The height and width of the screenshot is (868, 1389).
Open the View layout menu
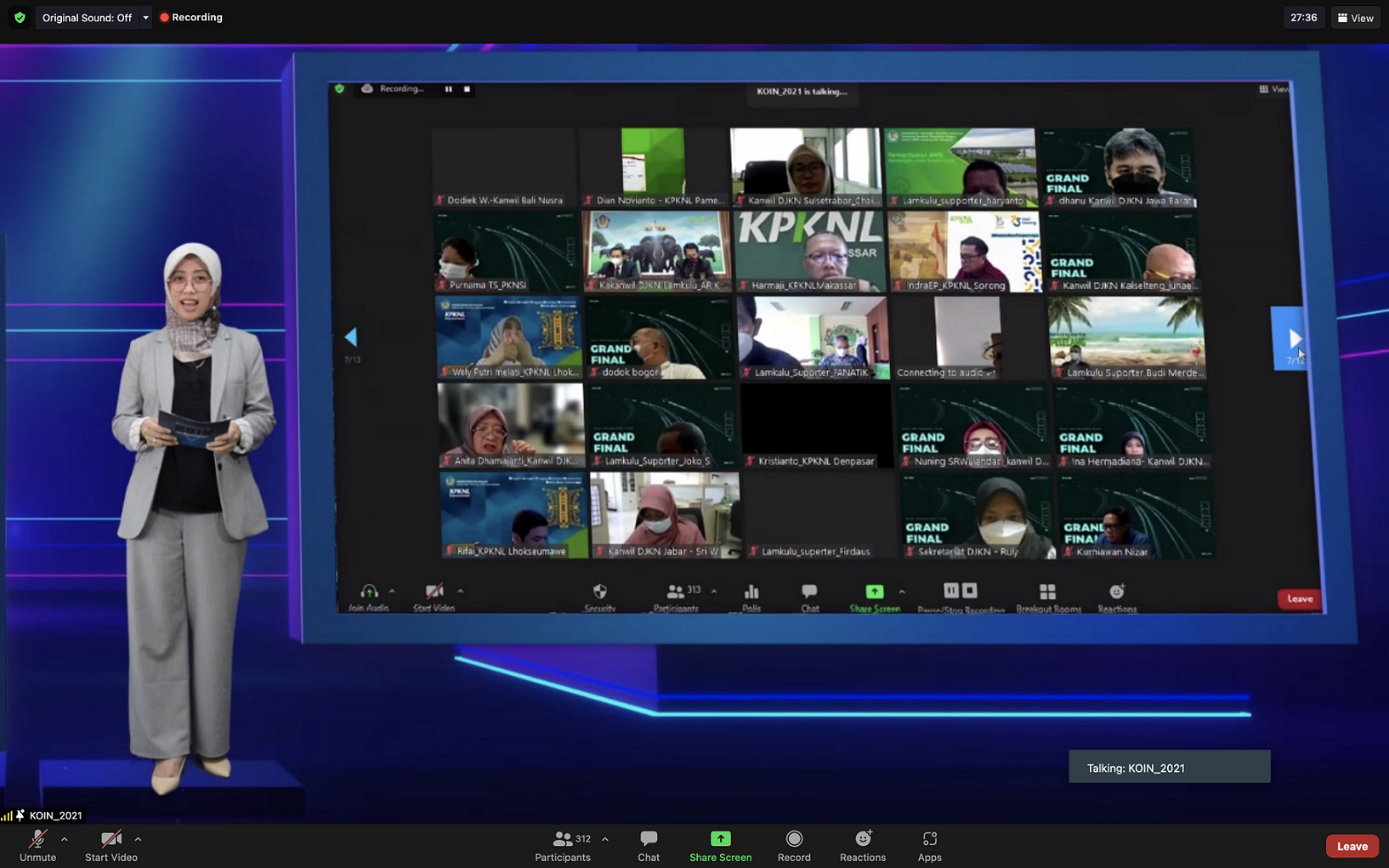tap(1355, 18)
